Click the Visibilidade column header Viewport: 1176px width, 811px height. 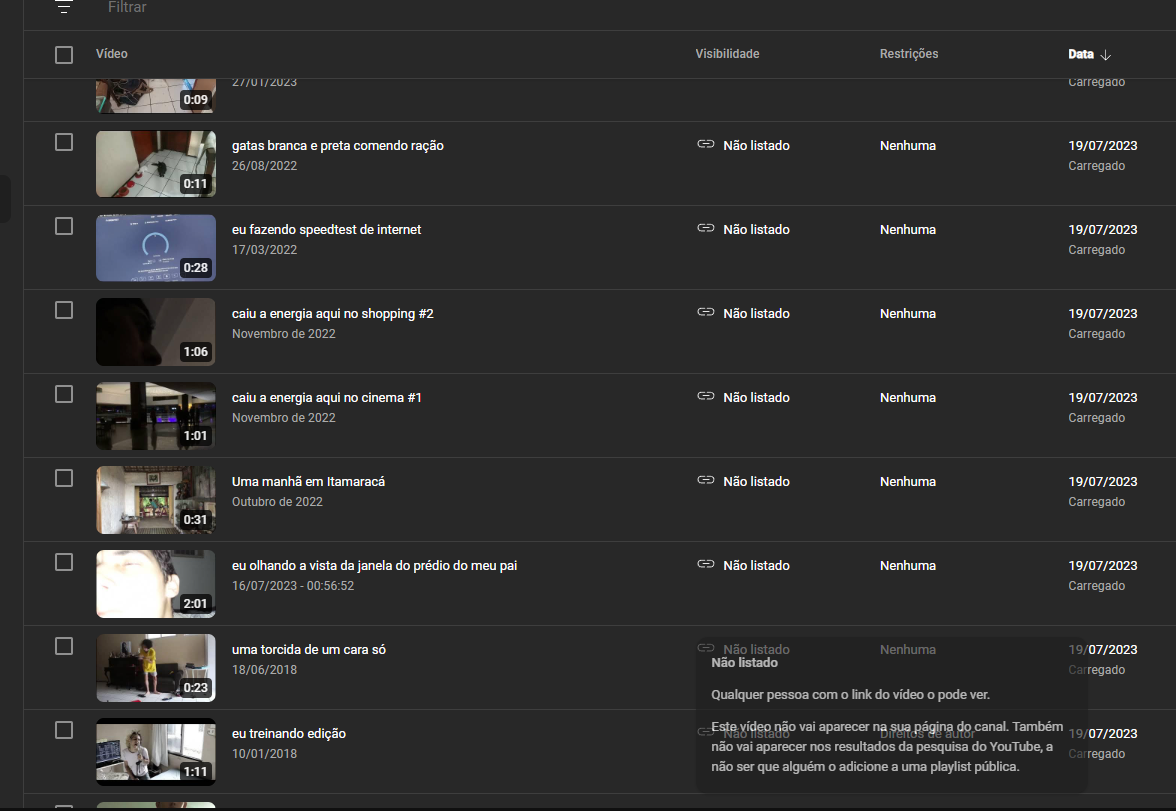[727, 54]
